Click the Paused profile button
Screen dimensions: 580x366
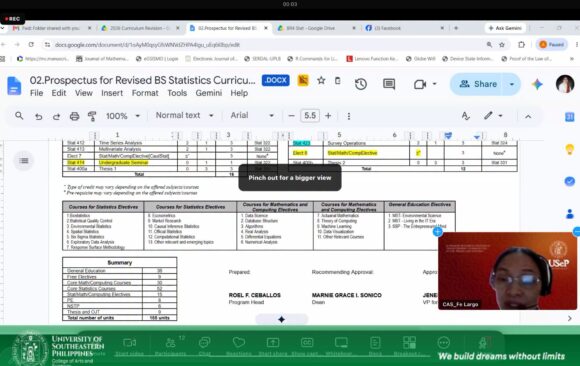552,44
